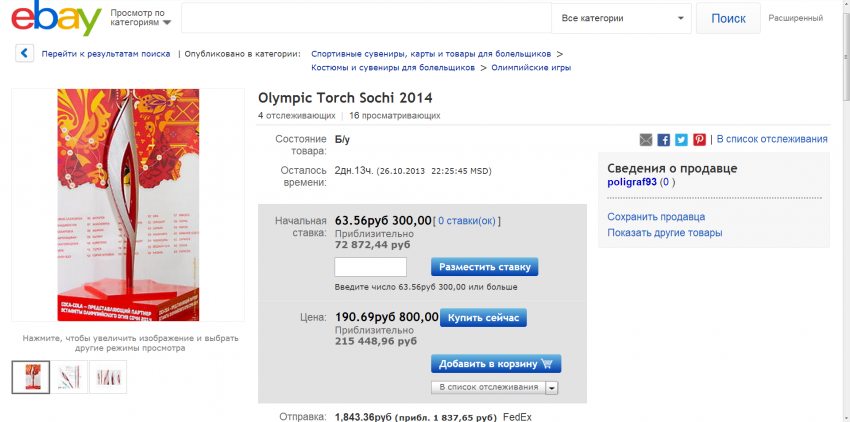The width and height of the screenshot is (850, 422).
Task: Pin listing on Pinterest
Action: point(699,140)
